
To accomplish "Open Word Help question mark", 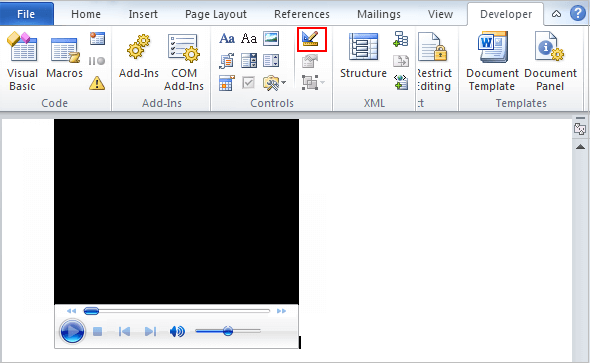I will [578, 14].
